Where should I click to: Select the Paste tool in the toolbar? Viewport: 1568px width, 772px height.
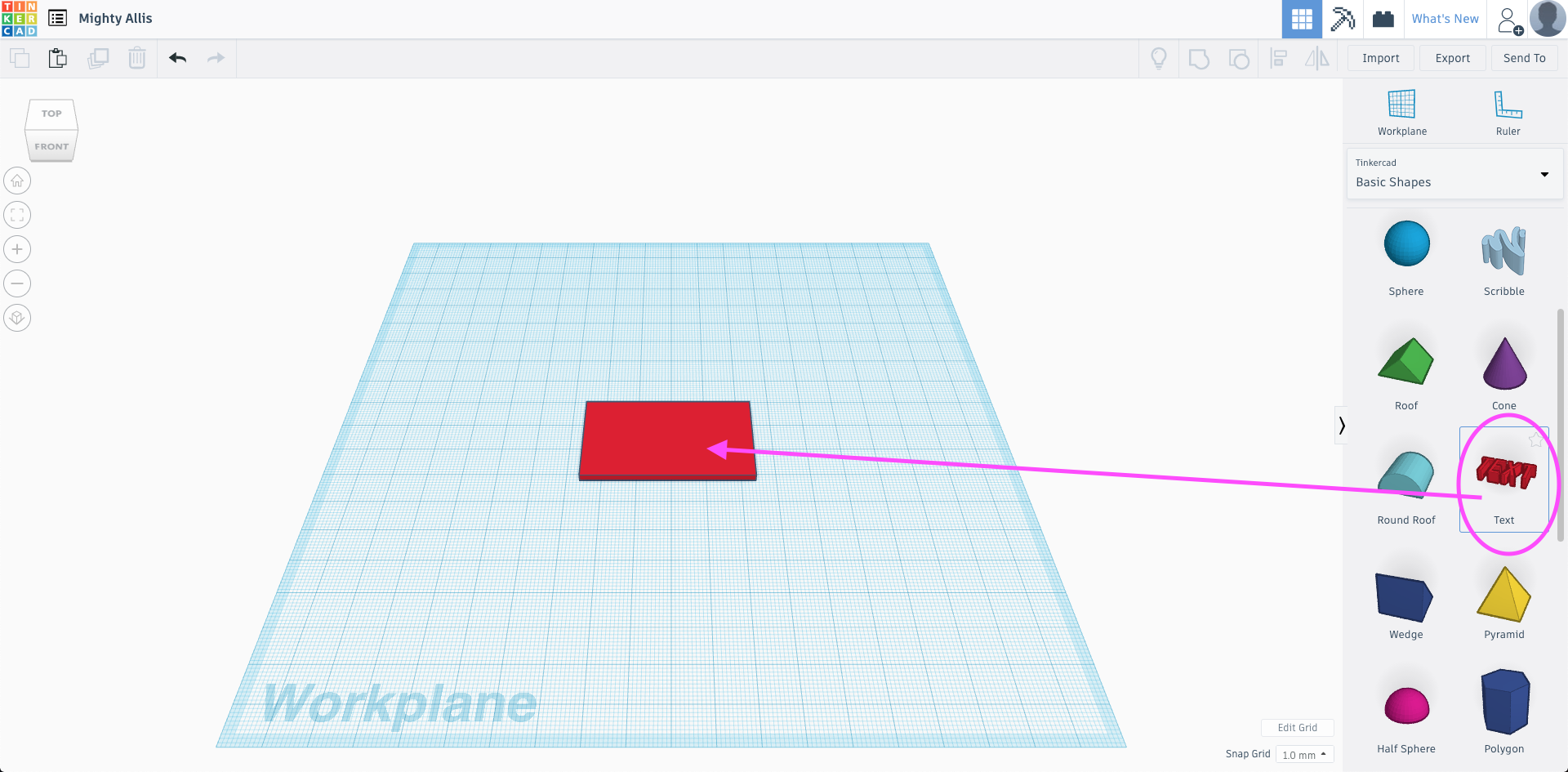pos(57,58)
